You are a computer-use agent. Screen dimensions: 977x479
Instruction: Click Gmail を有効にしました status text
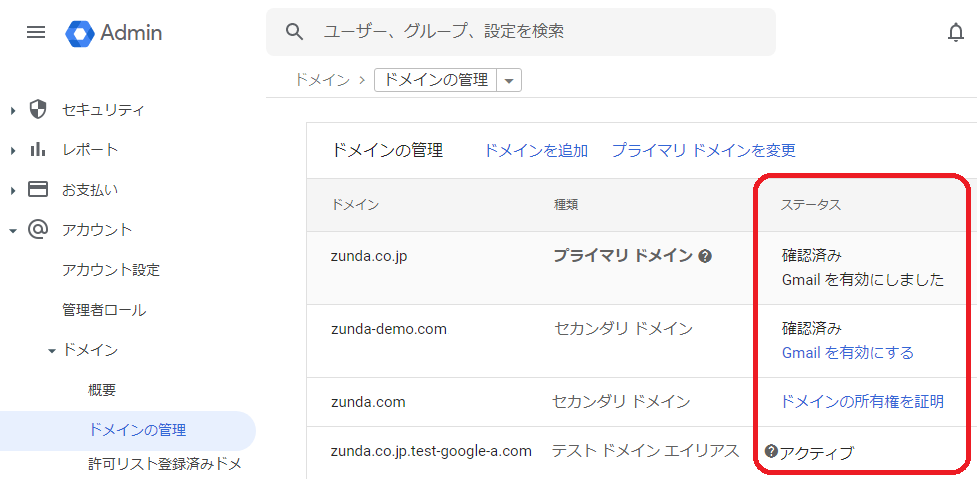click(863, 280)
